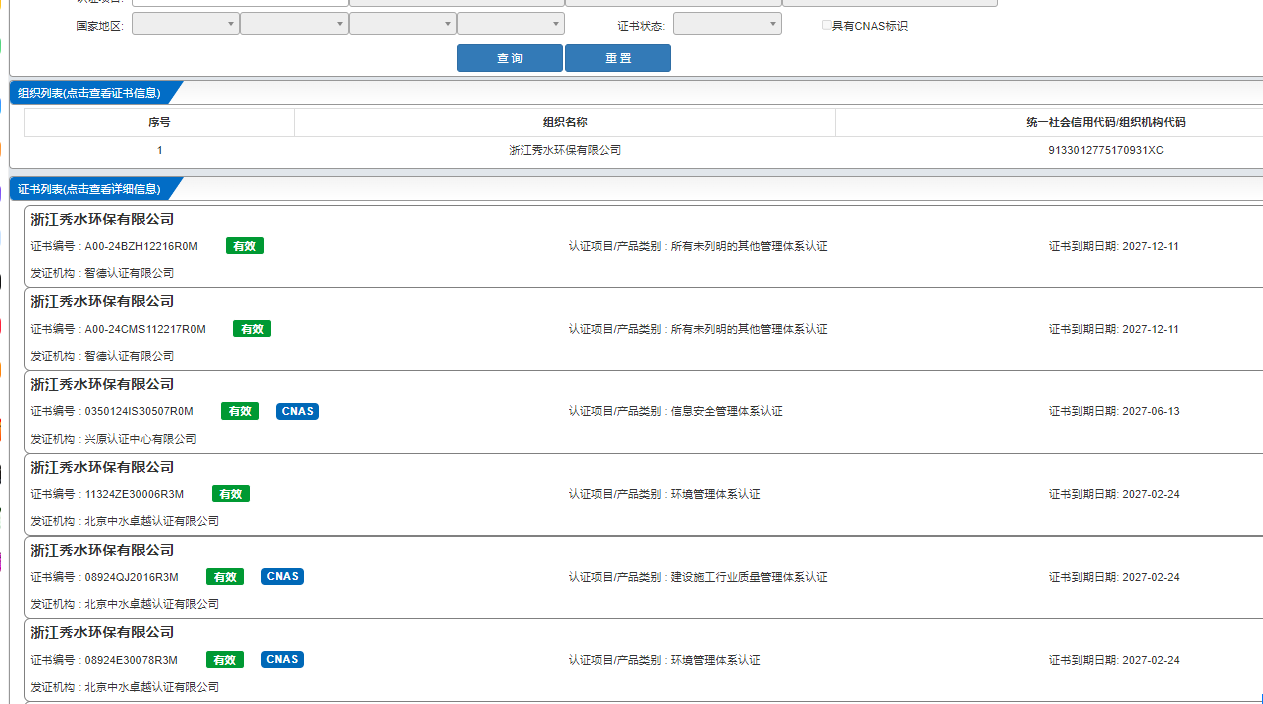Viewport: 1263px width, 704px height.
Task: Open certificate 08924E30078R3M entry
Action: pyautogui.click(x=643, y=660)
